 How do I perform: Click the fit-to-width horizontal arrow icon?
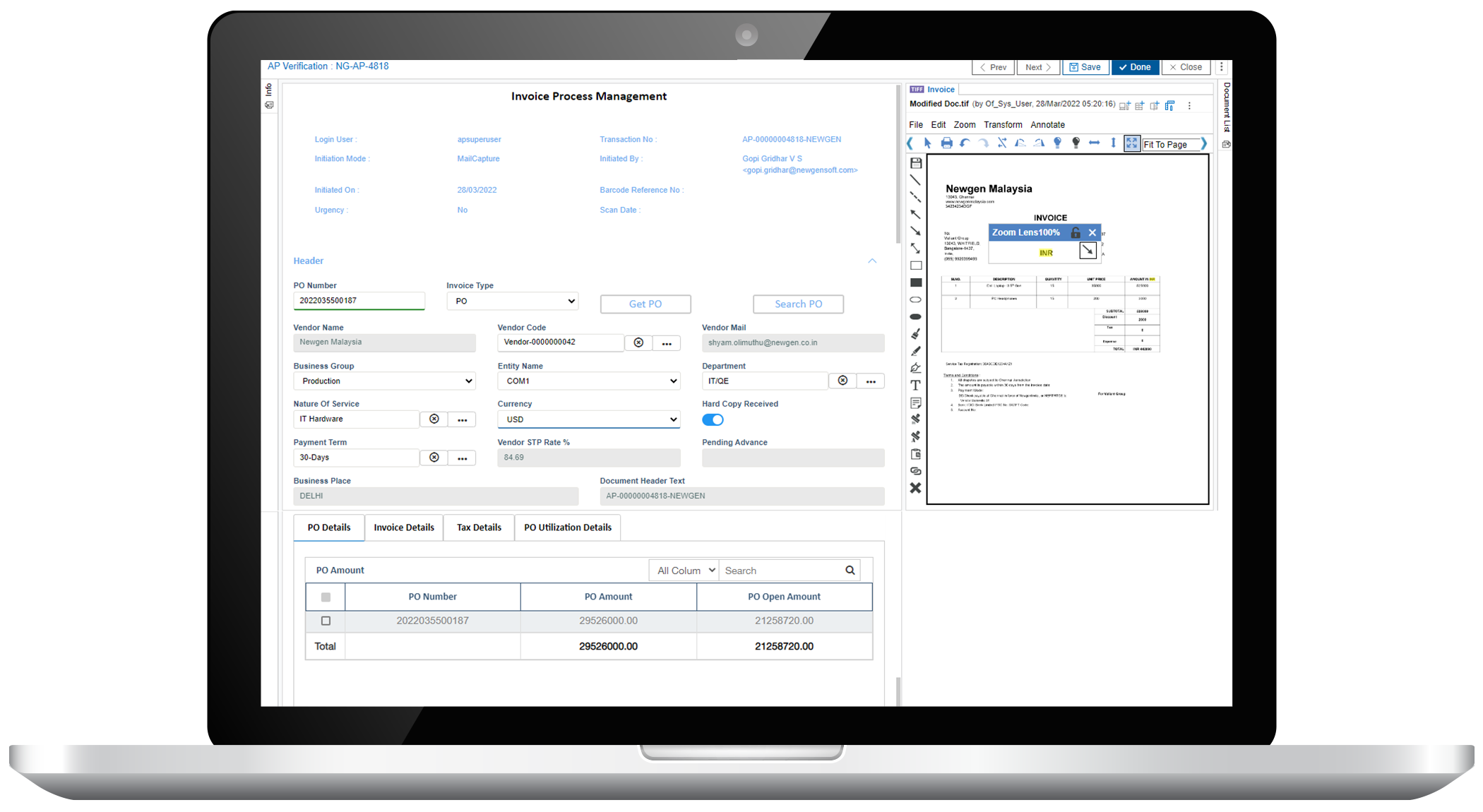click(1094, 143)
